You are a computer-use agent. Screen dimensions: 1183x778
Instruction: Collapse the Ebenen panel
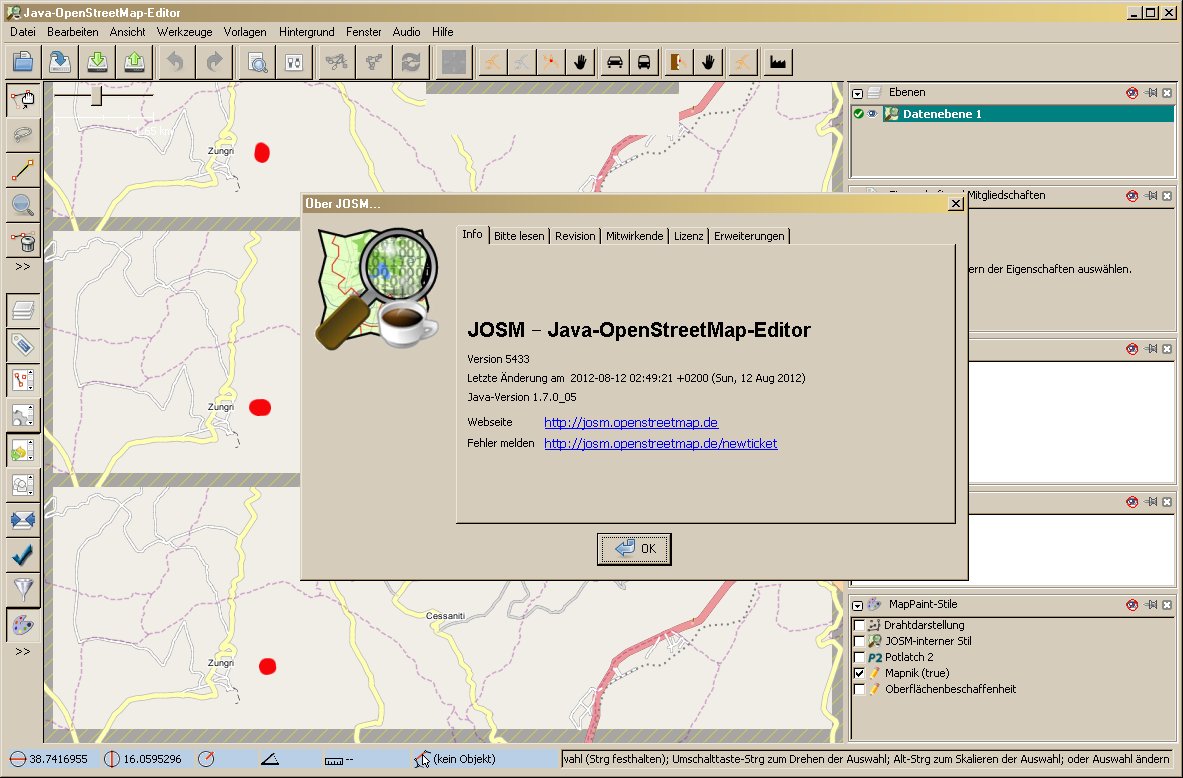pos(857,93)
